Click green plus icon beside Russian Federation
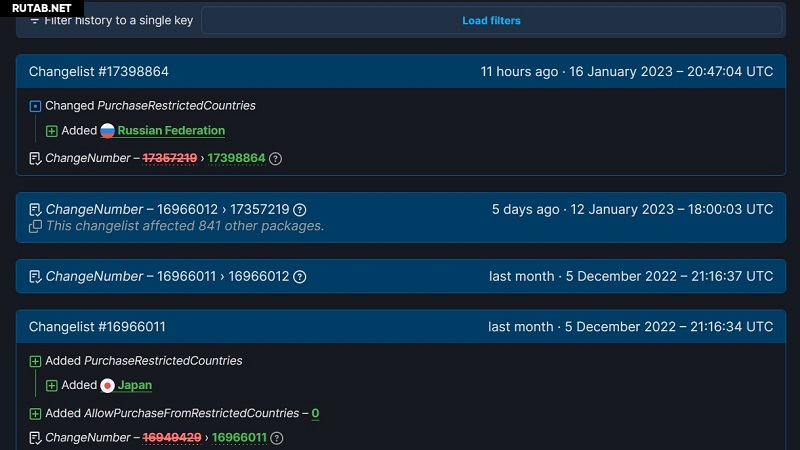Image resolution: width=800 pixels, height=450 pixels. [52, 131]
